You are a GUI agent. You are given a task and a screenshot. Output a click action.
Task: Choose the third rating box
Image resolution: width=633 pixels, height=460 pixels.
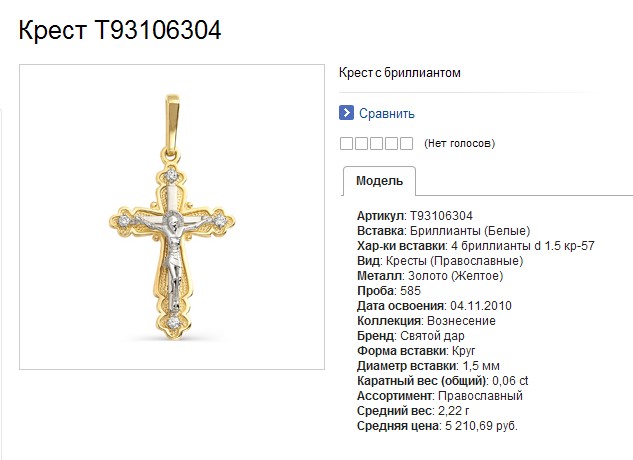click(376, 143)
